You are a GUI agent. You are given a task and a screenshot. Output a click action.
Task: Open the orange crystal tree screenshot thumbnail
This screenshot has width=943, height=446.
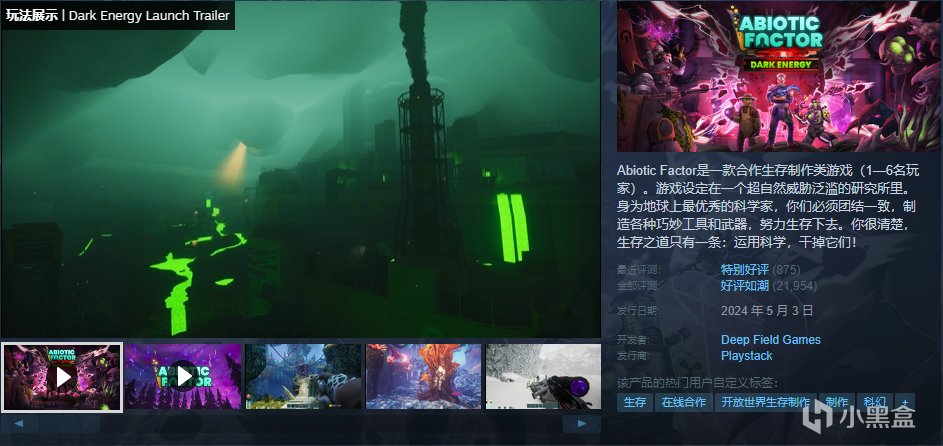pos(423,376)
